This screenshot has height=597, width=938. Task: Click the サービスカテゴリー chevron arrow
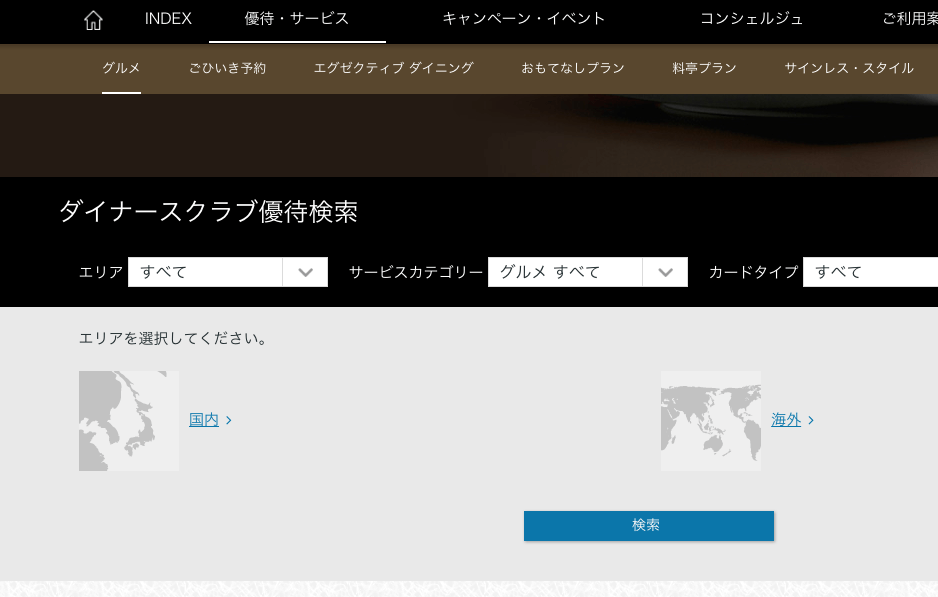[x=665, y=273]
